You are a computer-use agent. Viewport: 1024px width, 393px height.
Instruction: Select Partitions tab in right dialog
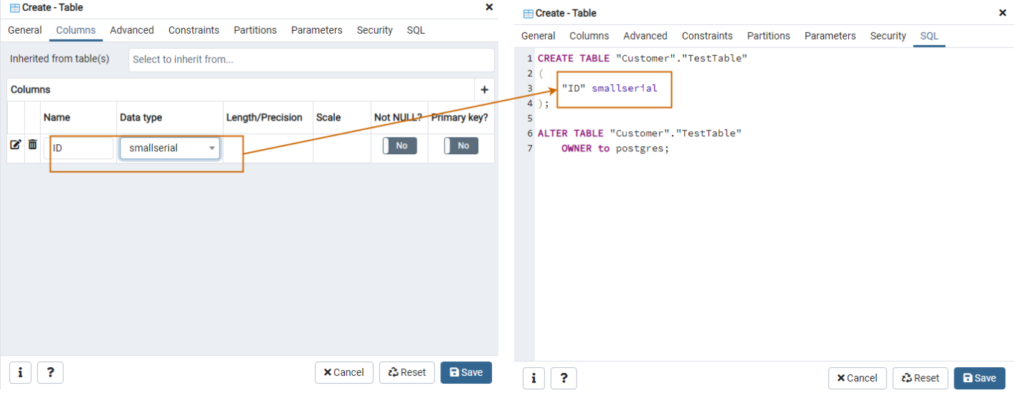coord(769,36)
